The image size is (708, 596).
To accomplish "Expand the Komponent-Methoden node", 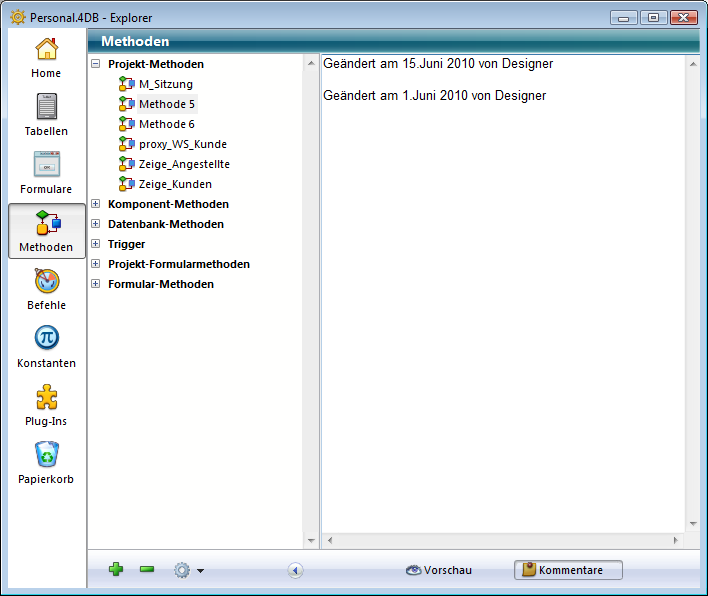I will point(96,204).
